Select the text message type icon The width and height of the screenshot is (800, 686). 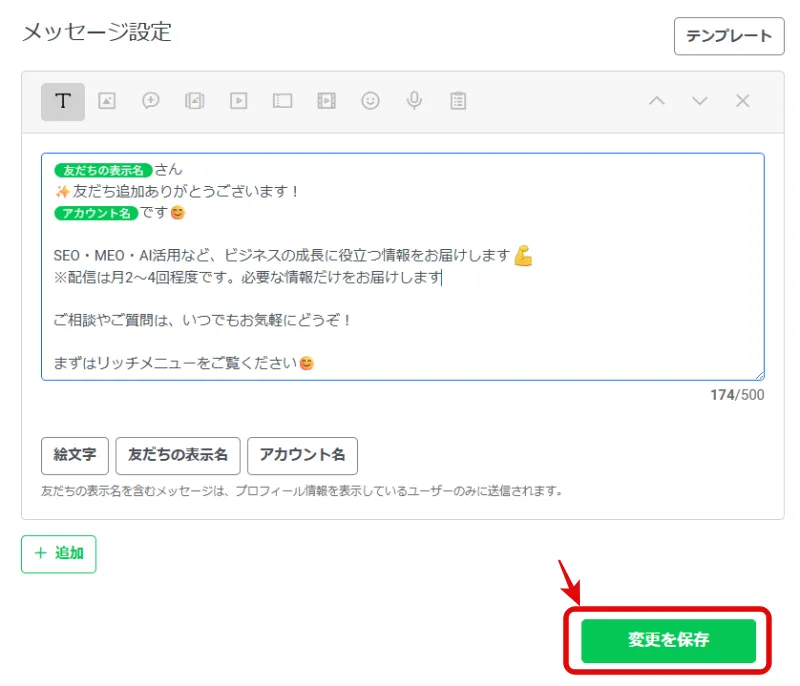pos(63,101)
